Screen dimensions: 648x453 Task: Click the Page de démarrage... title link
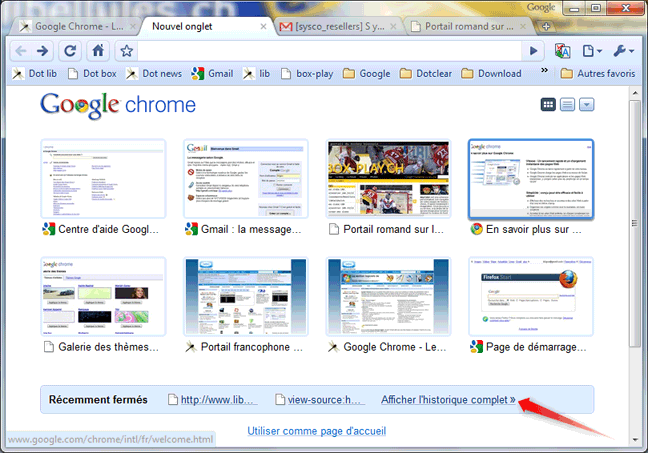(x=536, y=347)
